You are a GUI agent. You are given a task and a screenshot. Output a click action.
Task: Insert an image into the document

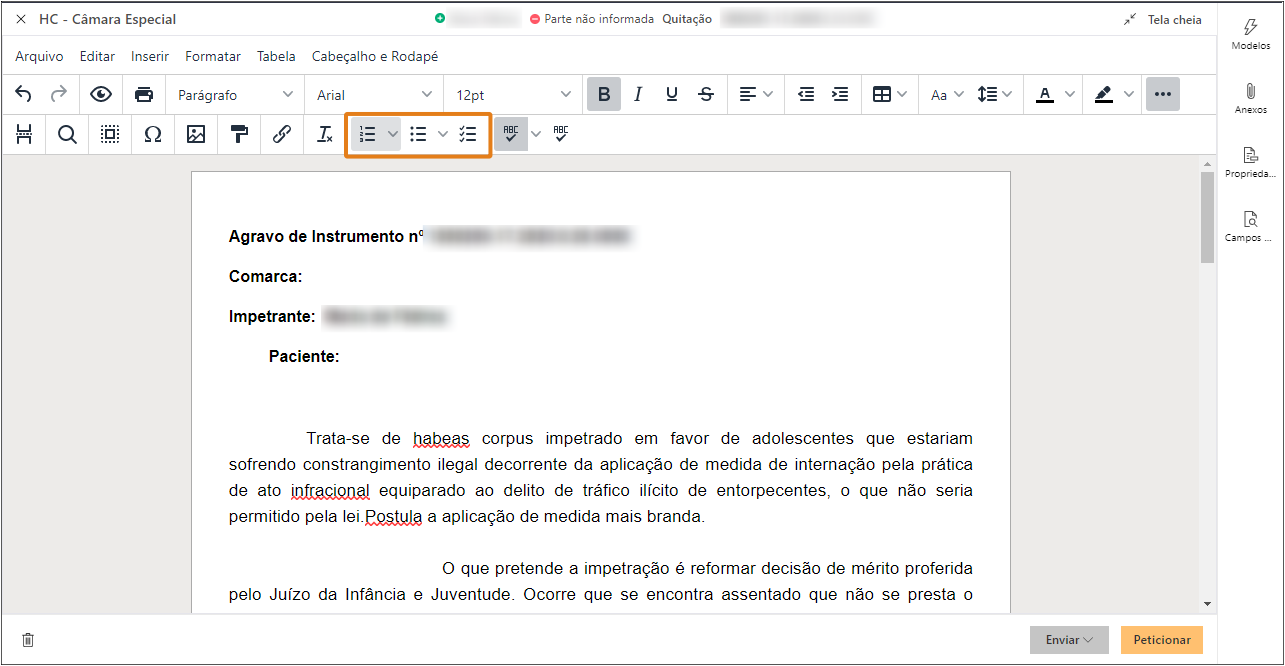tap(196, 133)
